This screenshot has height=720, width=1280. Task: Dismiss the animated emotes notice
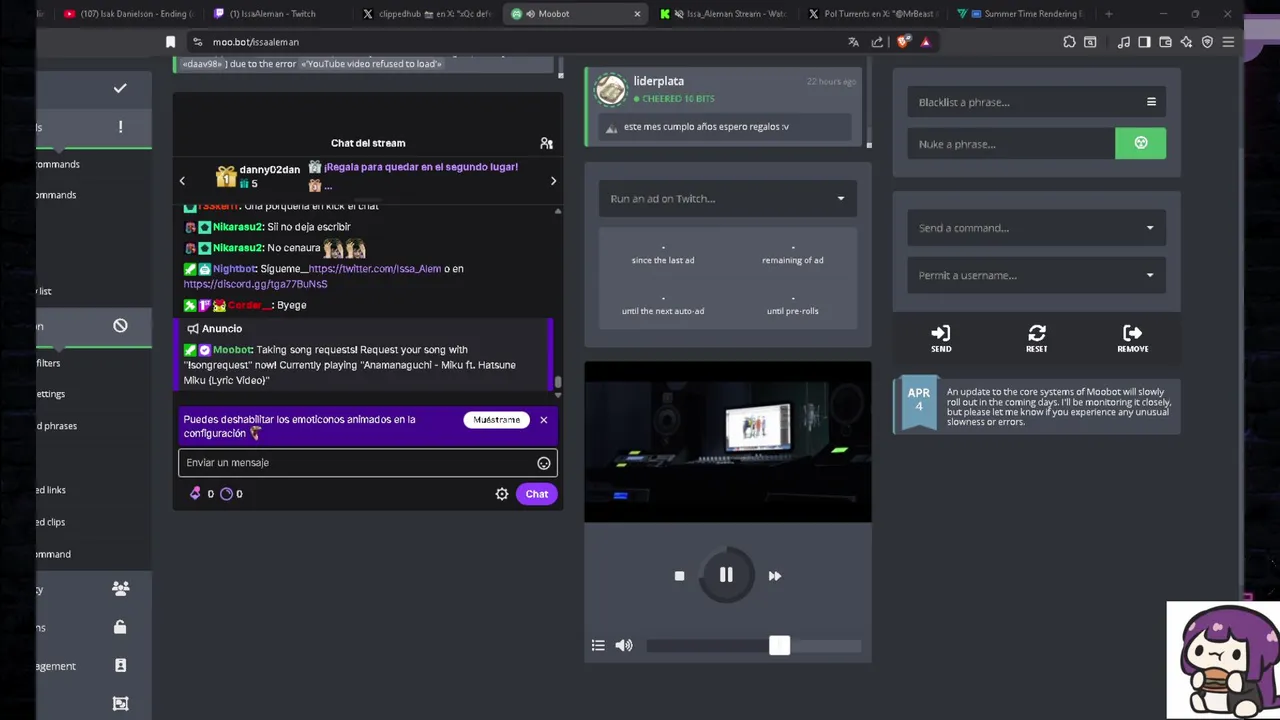click(x=544, y=420)
